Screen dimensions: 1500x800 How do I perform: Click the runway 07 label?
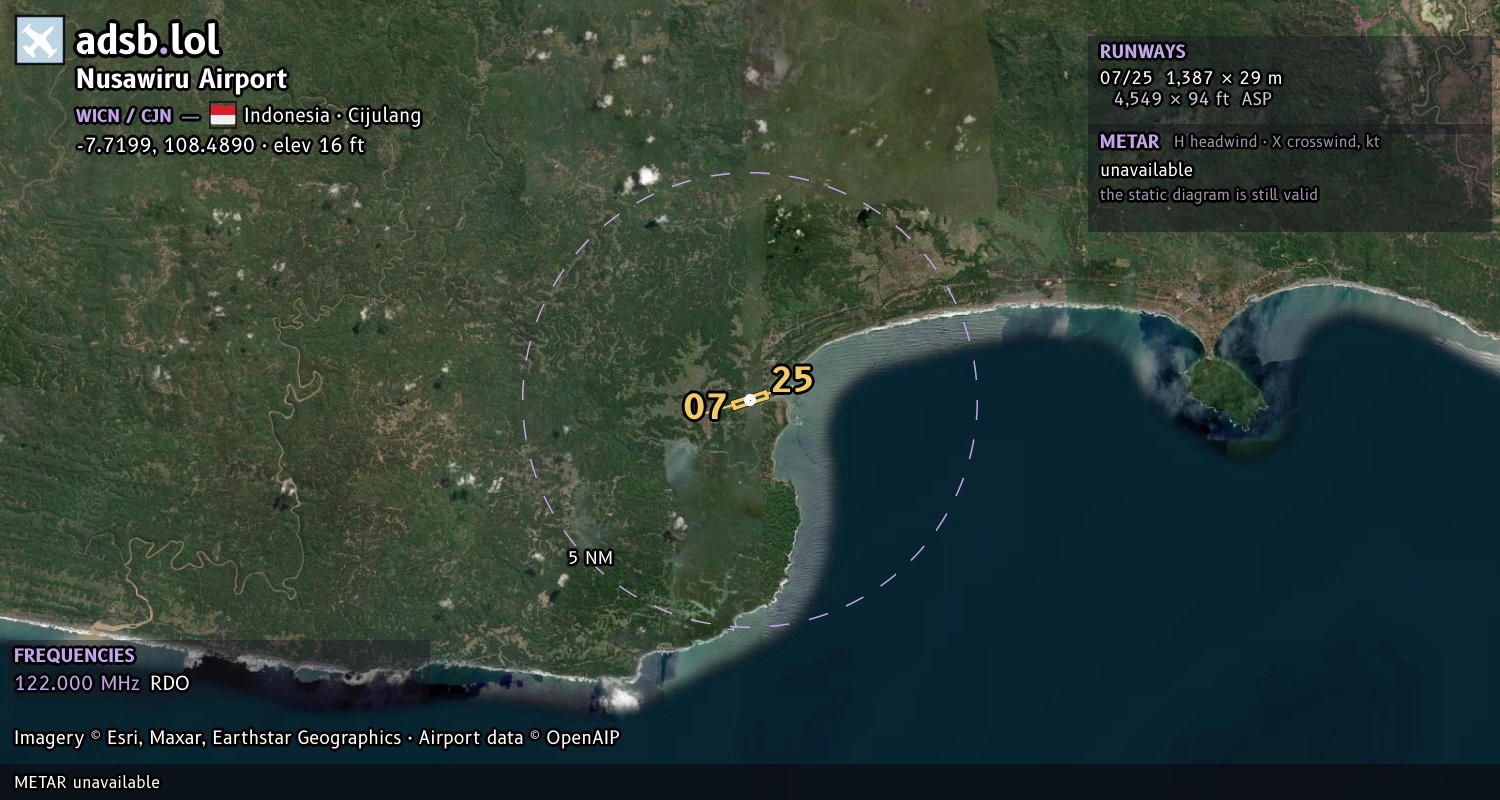point(704,407)
